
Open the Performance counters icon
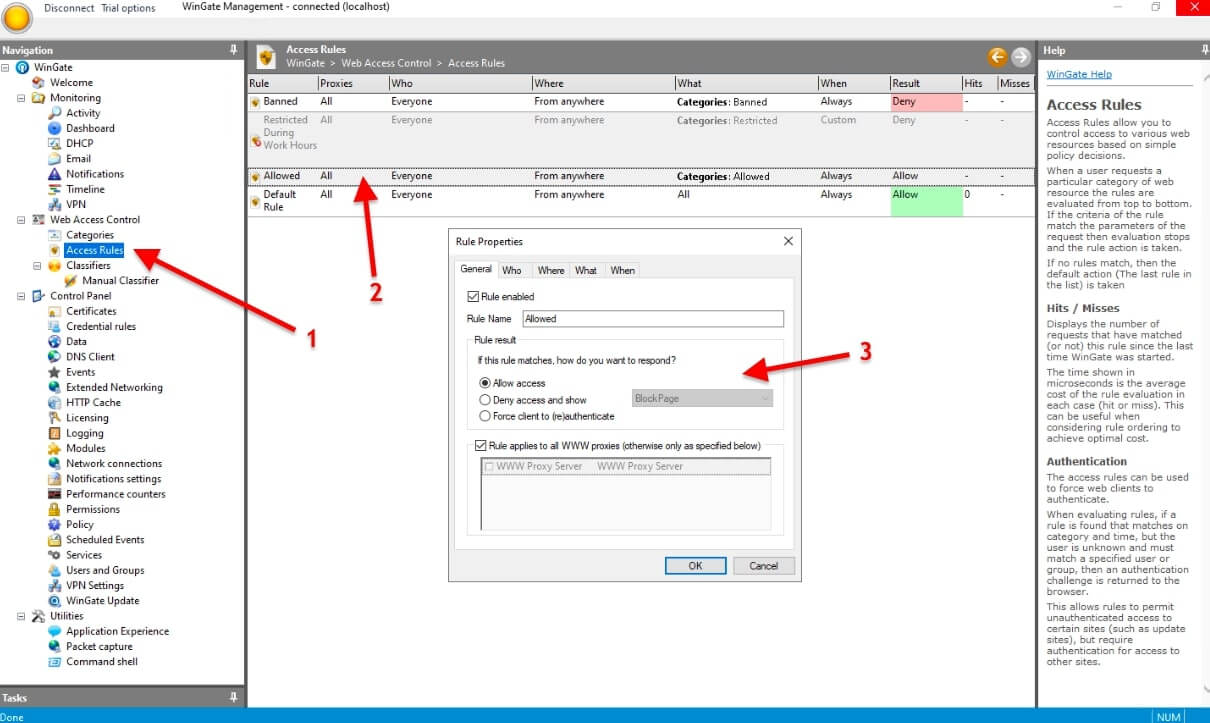point(55,494)
